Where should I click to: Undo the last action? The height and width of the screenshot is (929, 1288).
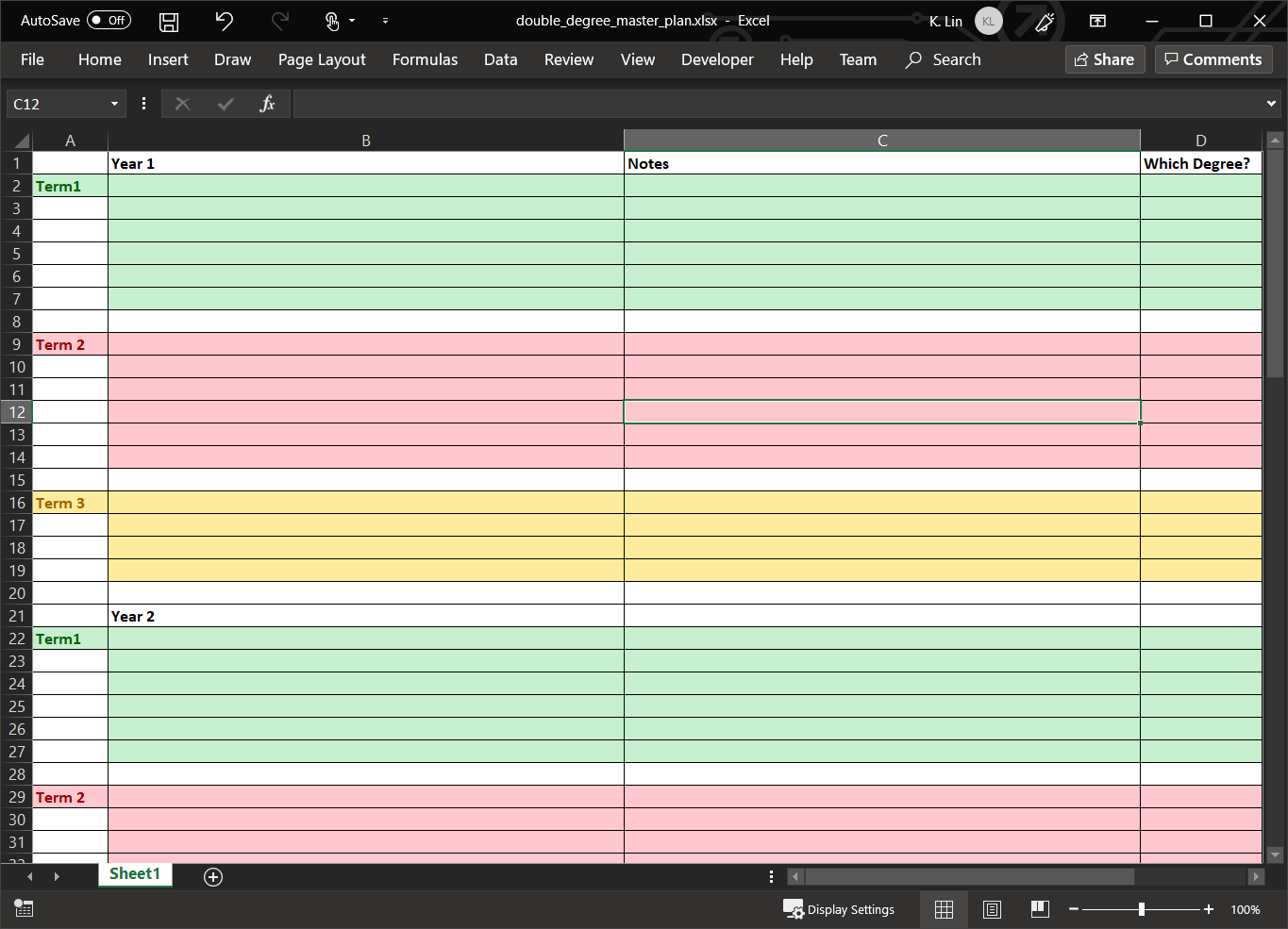tap(224, 21)
